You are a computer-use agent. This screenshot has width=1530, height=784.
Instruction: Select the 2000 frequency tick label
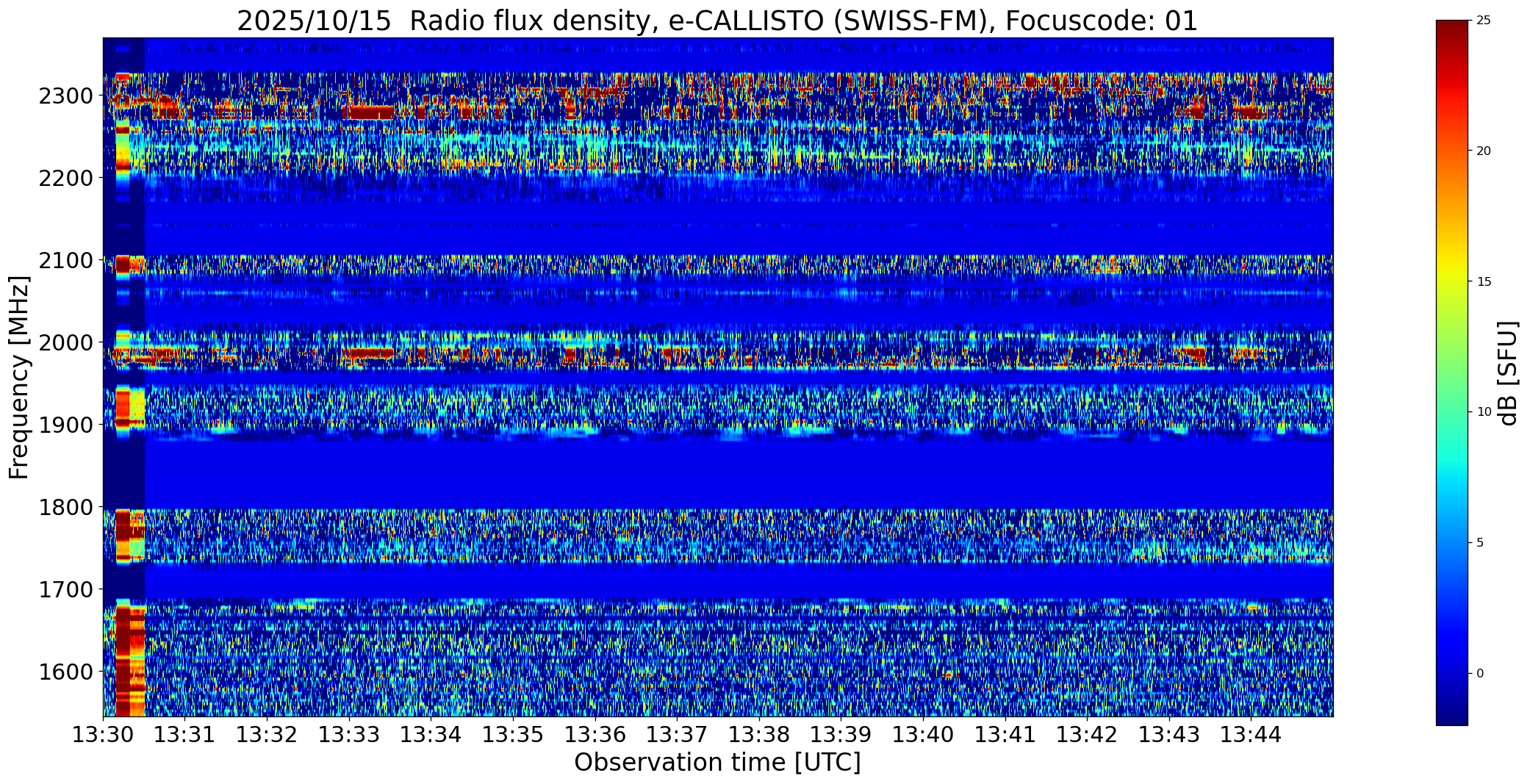click(67, 343)
